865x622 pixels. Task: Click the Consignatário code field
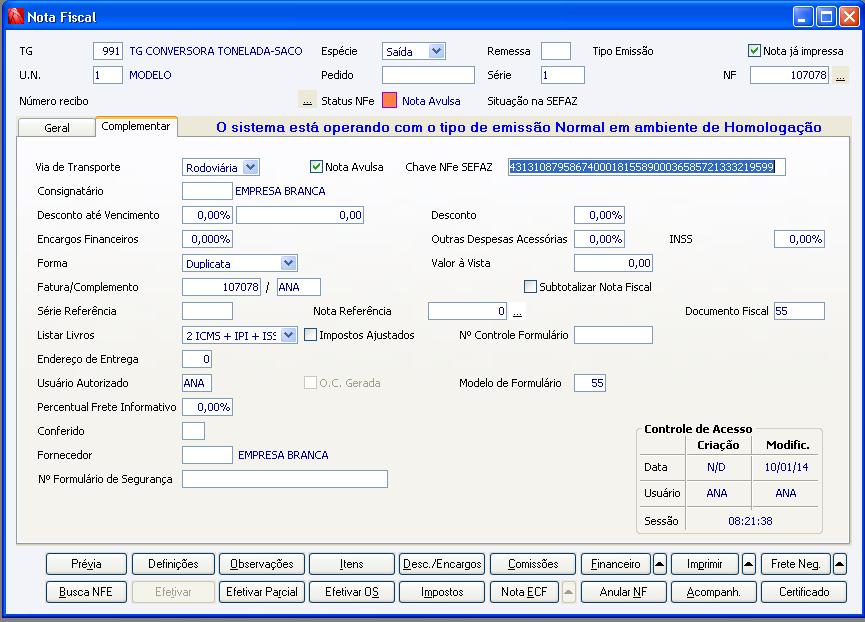pyautogui.click(x=207, y=191)
